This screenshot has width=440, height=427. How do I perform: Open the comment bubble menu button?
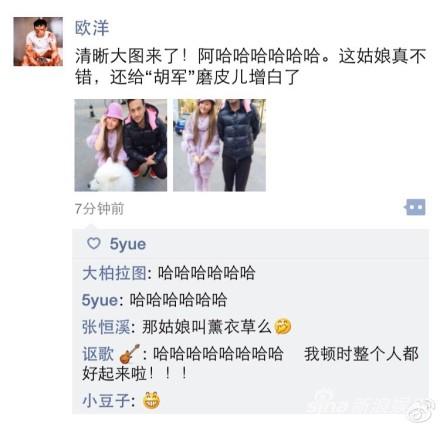[415, 207]
